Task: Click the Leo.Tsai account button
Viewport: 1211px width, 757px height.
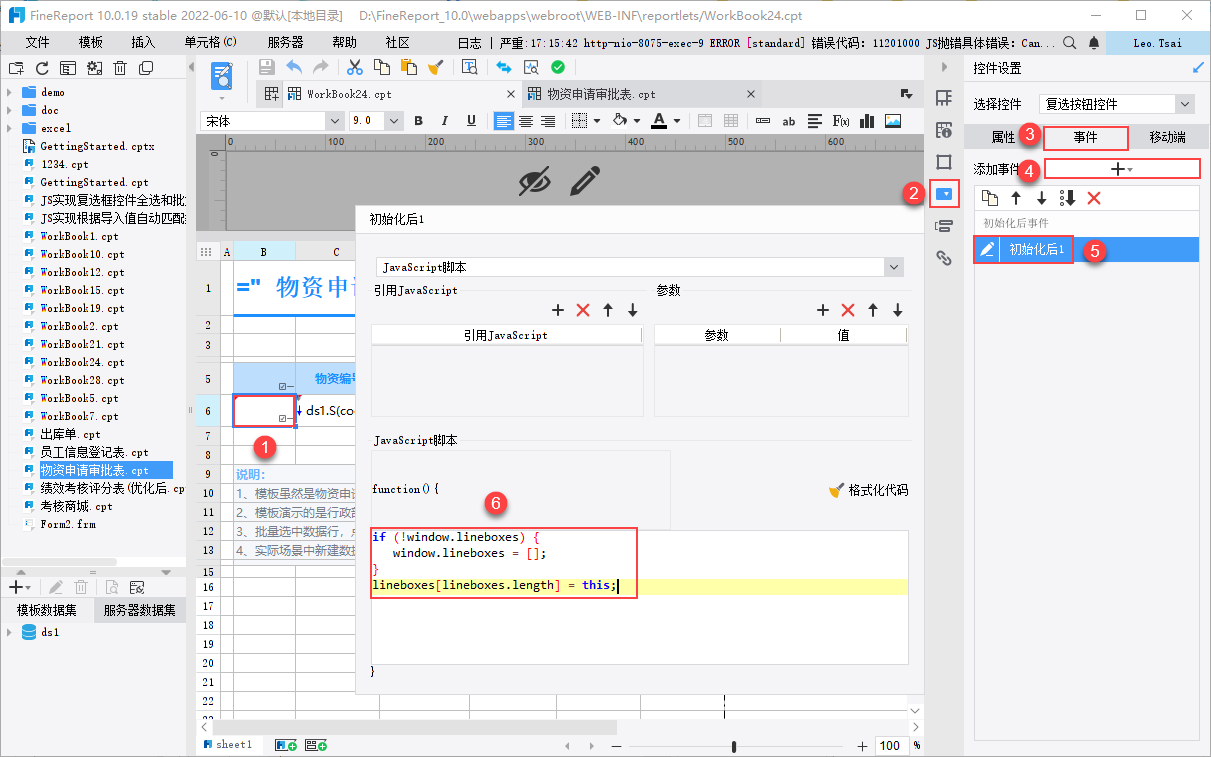Action: click(1157, 43)
